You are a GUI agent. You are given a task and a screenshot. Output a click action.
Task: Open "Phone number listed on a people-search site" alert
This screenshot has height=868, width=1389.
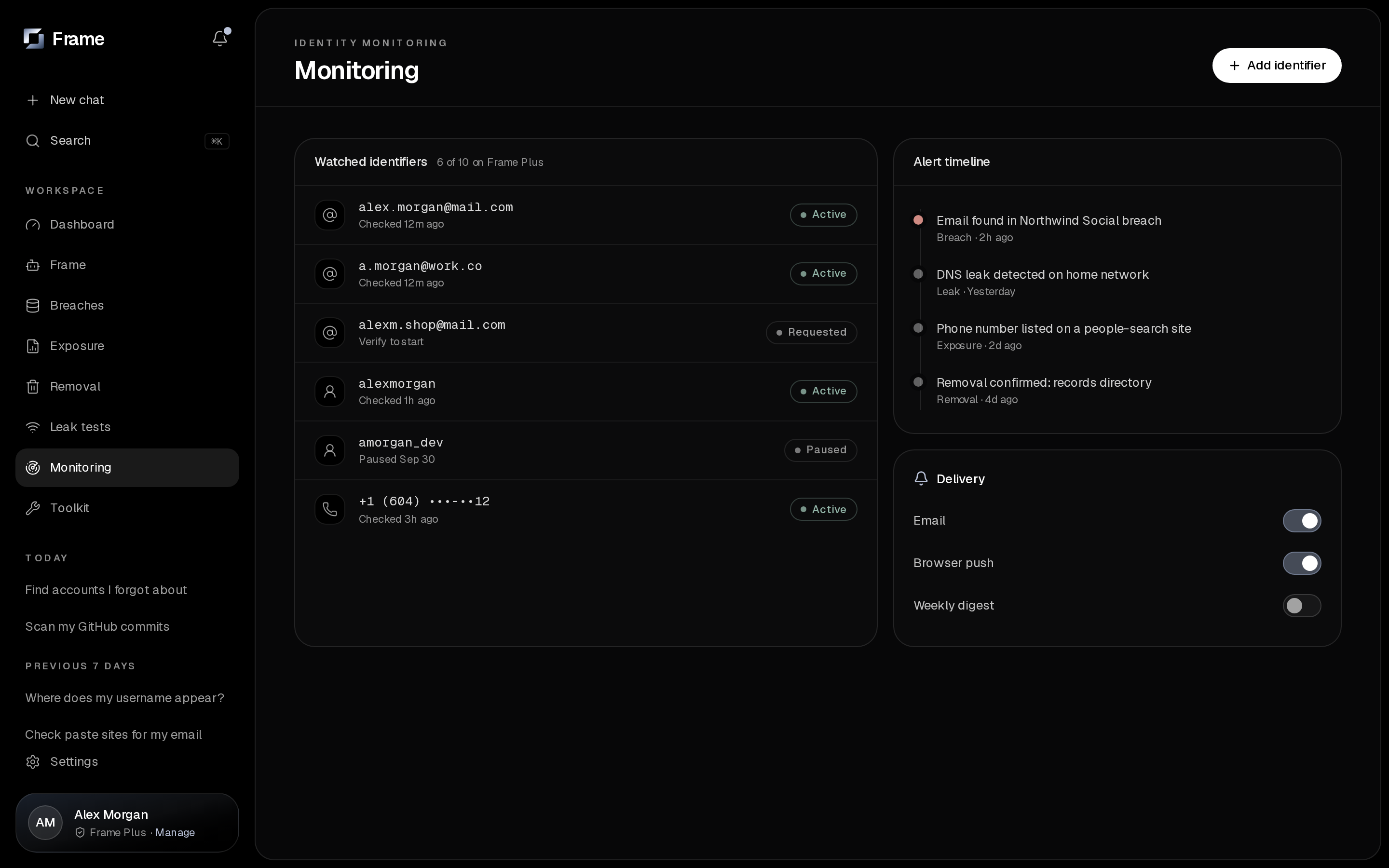click(x=1063, y=329)
